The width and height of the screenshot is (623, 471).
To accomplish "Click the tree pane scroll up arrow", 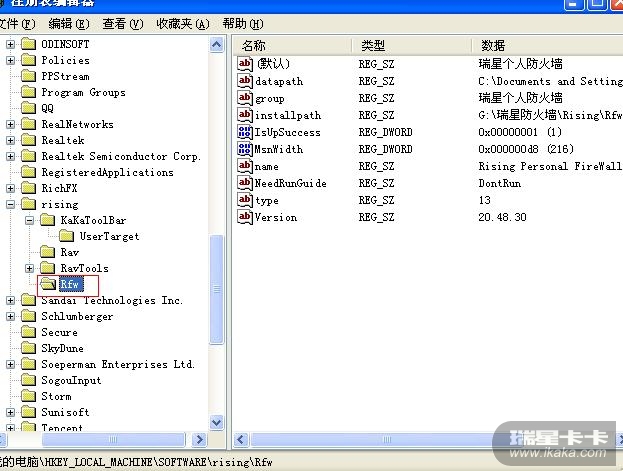I will 217,45.
